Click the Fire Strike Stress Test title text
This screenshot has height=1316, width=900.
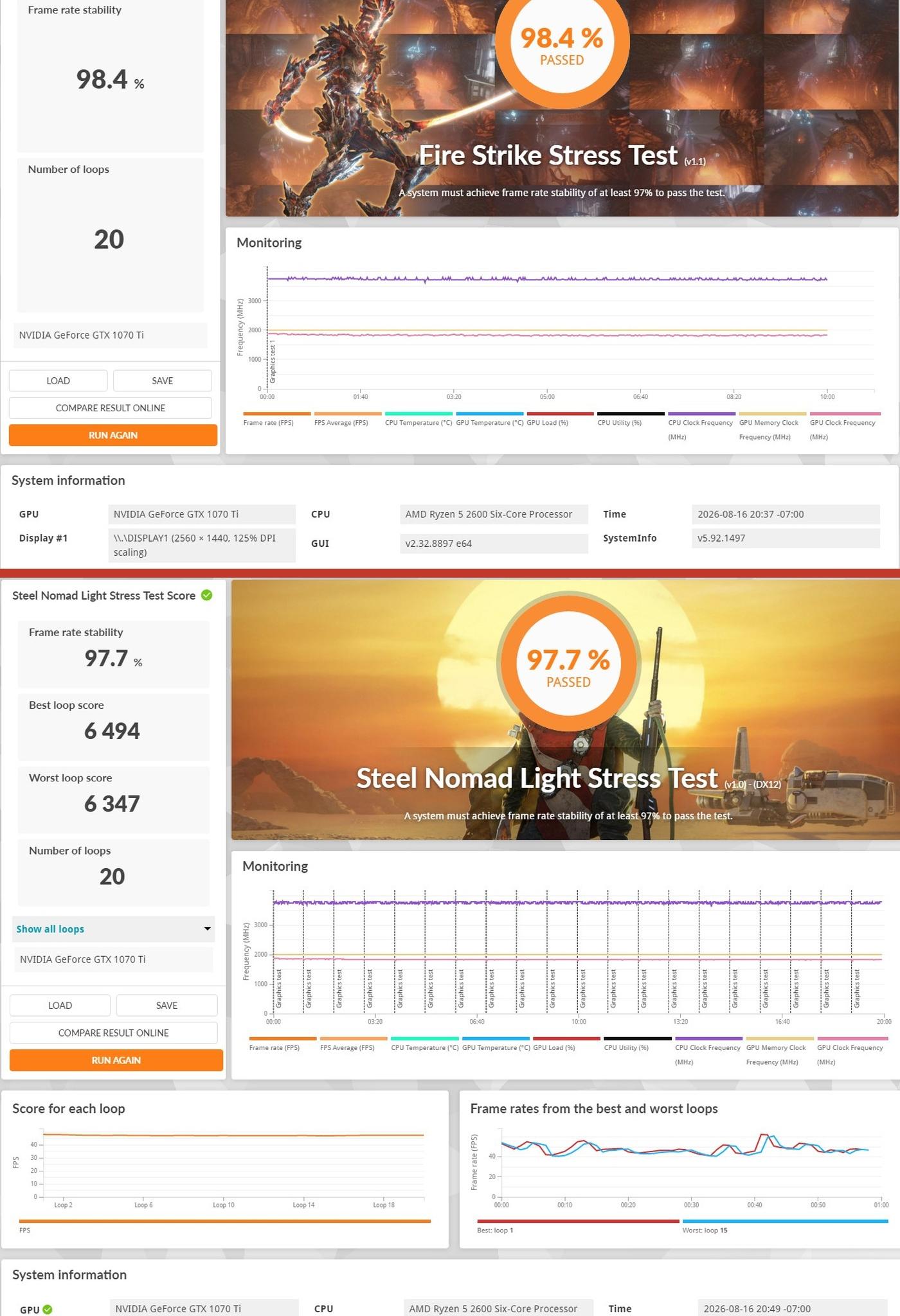coord(548,156)
